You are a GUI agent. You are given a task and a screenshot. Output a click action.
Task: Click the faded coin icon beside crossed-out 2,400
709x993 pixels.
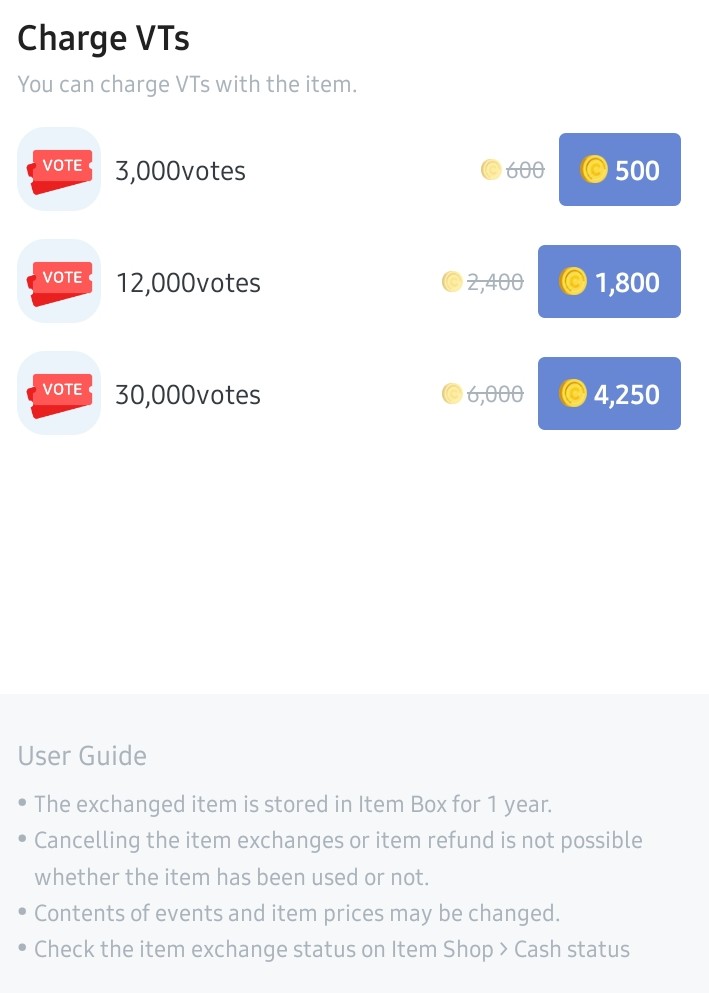click(452, 282)
